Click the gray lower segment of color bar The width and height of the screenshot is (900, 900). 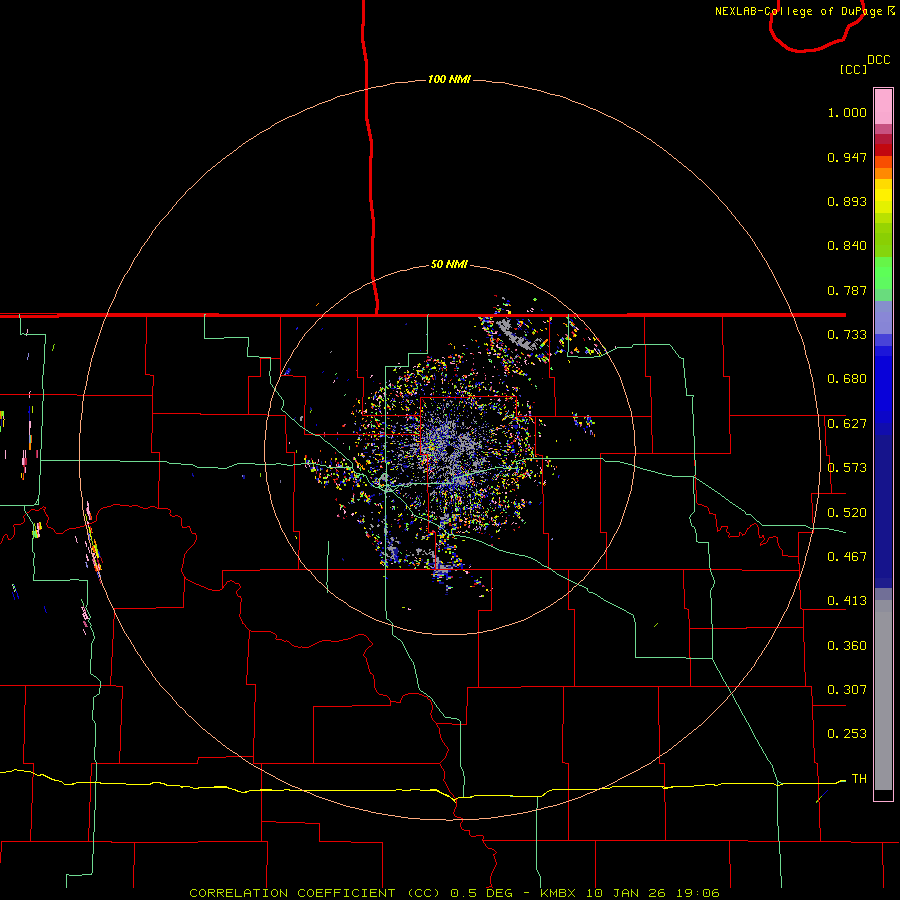(883, 695)
